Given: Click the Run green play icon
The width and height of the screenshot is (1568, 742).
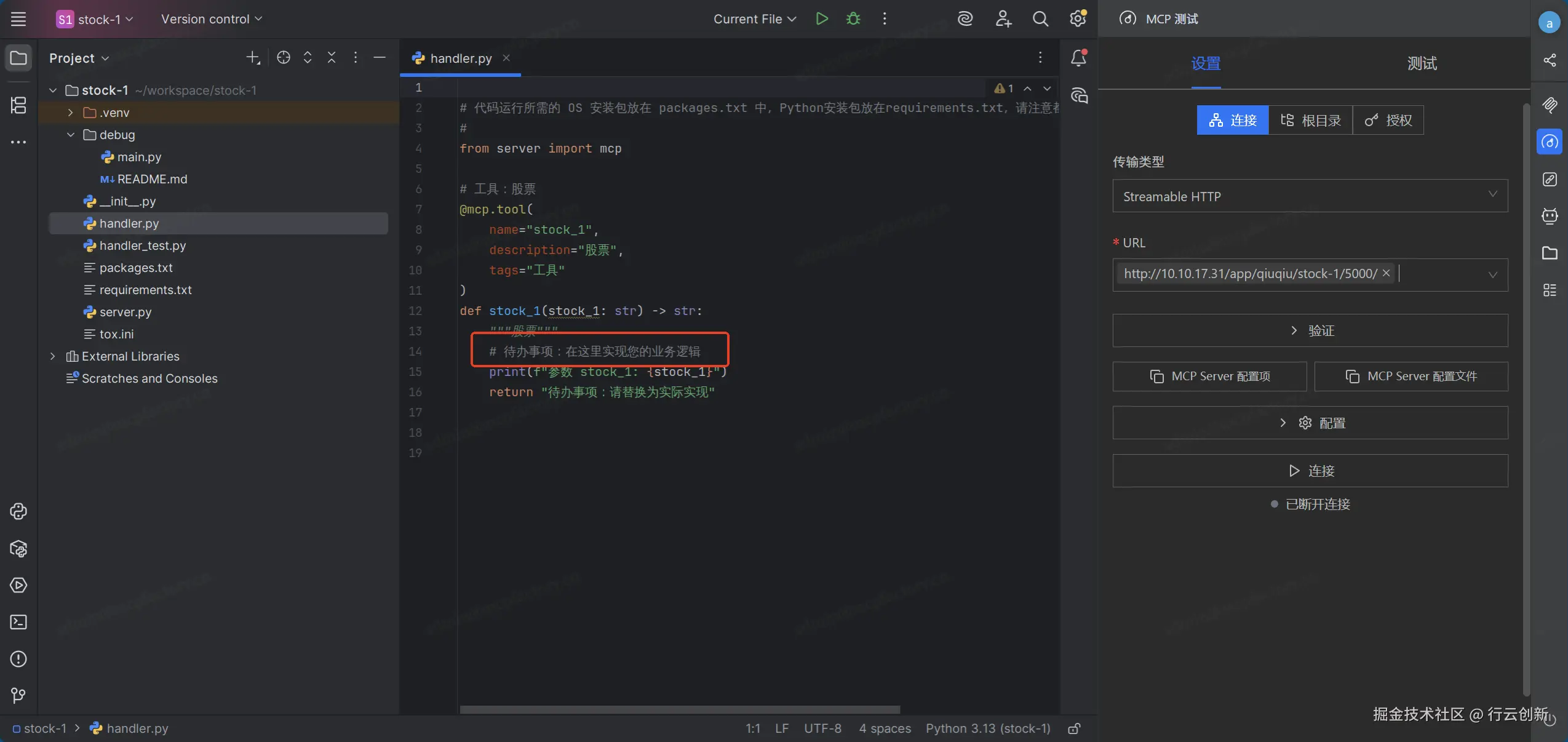Looking at the screenshot, I should pos(821,18).
